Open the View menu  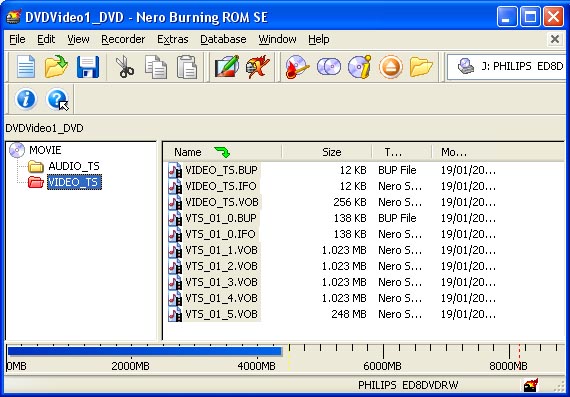[x=78, y=39]
